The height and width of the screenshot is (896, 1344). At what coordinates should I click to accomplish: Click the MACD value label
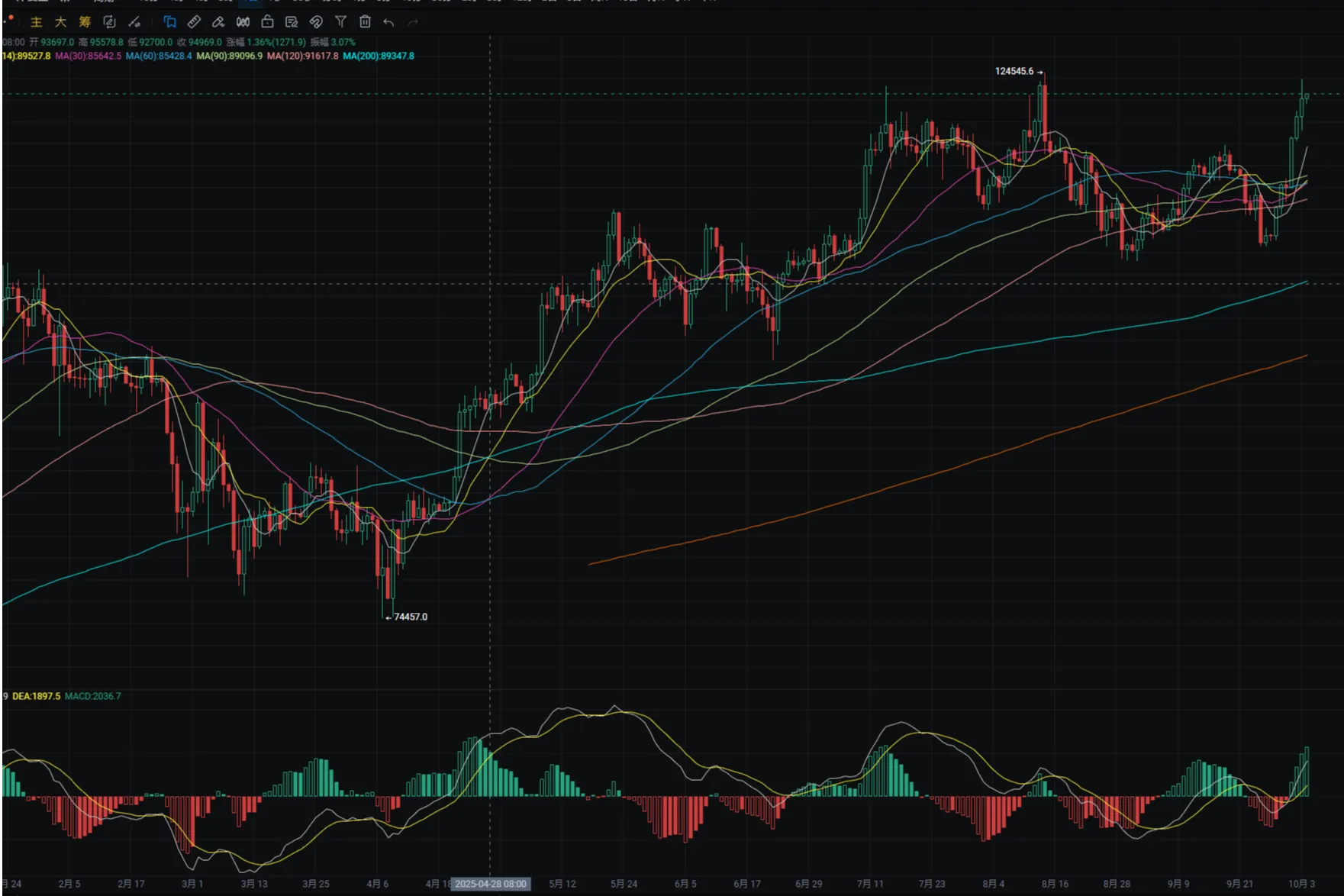coord(92,696)
